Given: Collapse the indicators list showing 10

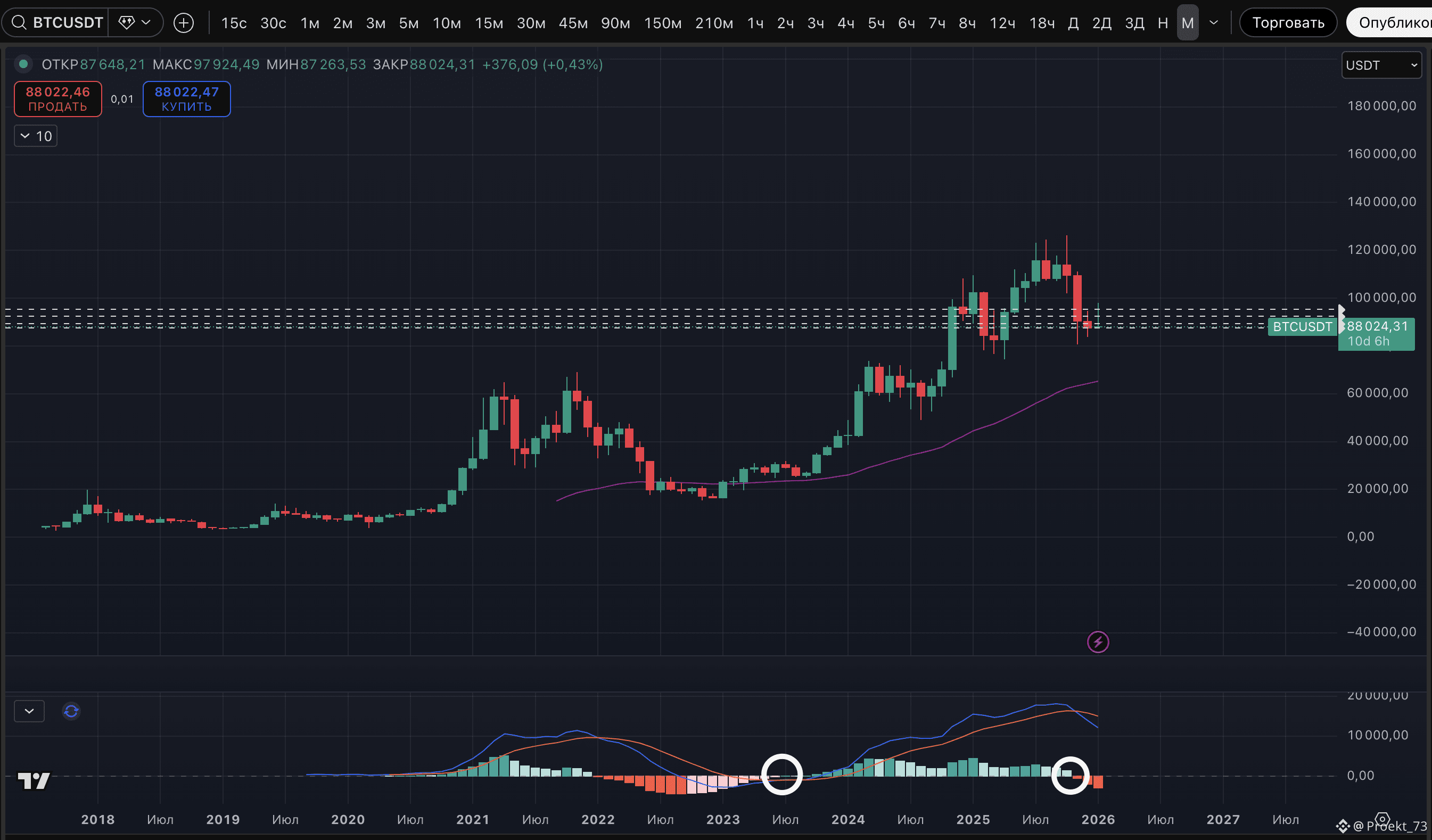Looking at the screenshot, I should 35,136.
